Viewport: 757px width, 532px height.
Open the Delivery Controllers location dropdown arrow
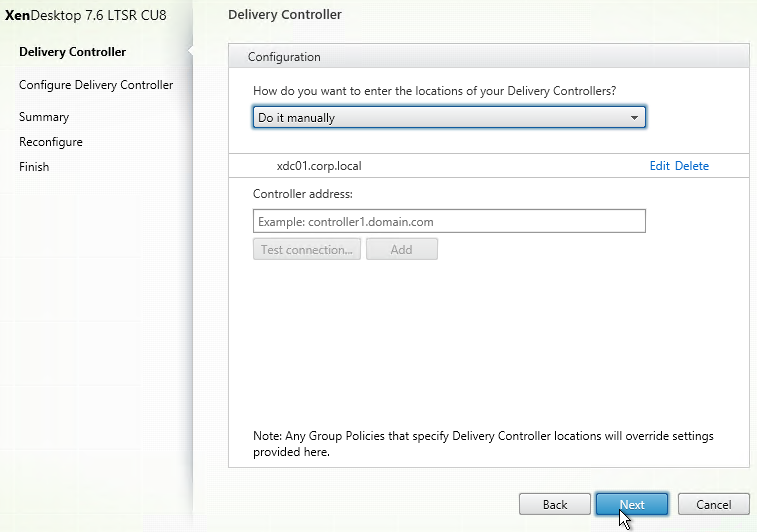pyautogui.click(x=634, y=117)
